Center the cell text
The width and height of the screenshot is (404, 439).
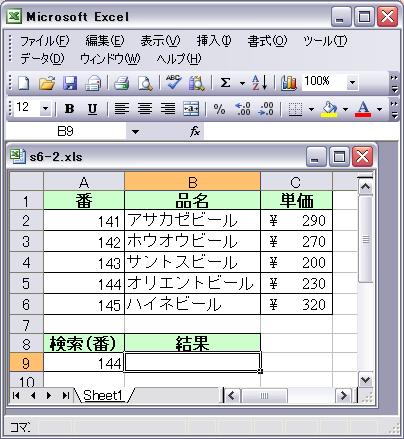[145, 109]
